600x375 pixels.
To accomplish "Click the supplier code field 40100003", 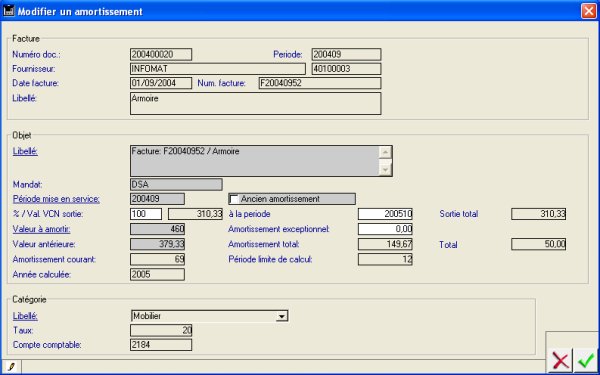I will click(x=346, y=69).
